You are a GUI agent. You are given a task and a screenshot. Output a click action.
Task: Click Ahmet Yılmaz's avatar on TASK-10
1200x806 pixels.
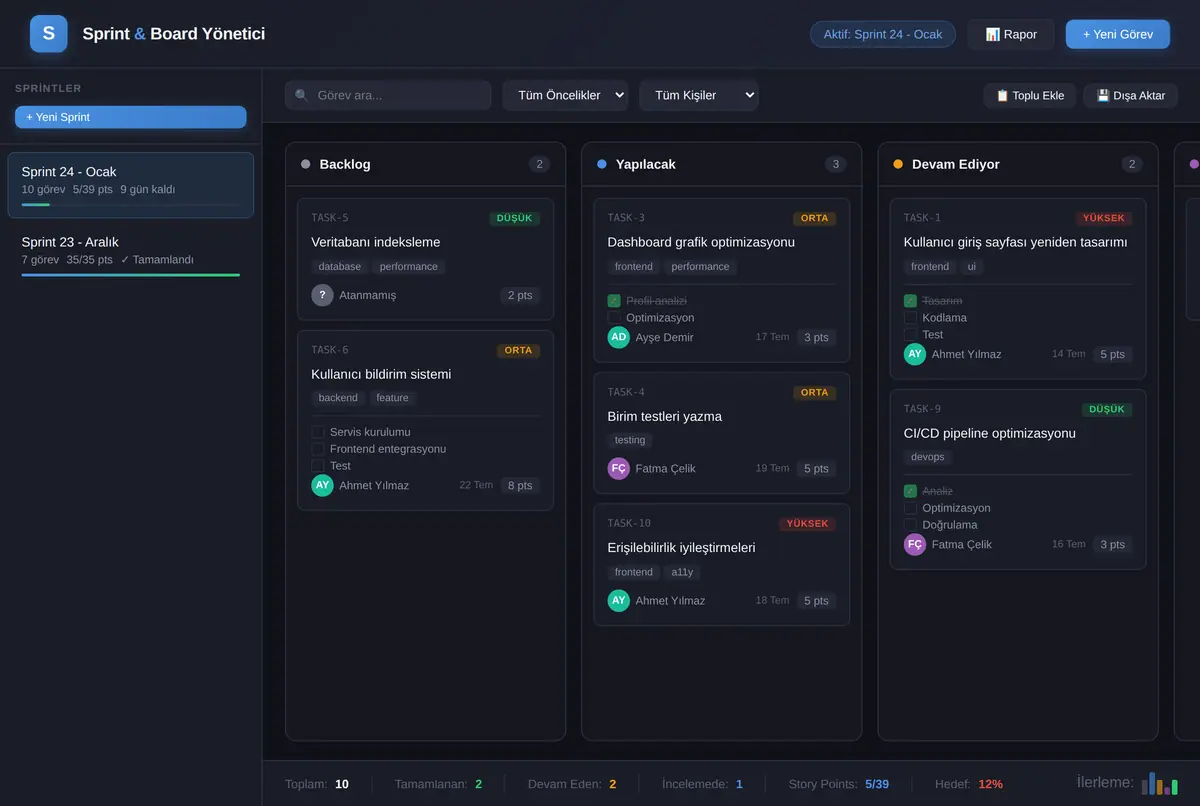click(619, 600)
